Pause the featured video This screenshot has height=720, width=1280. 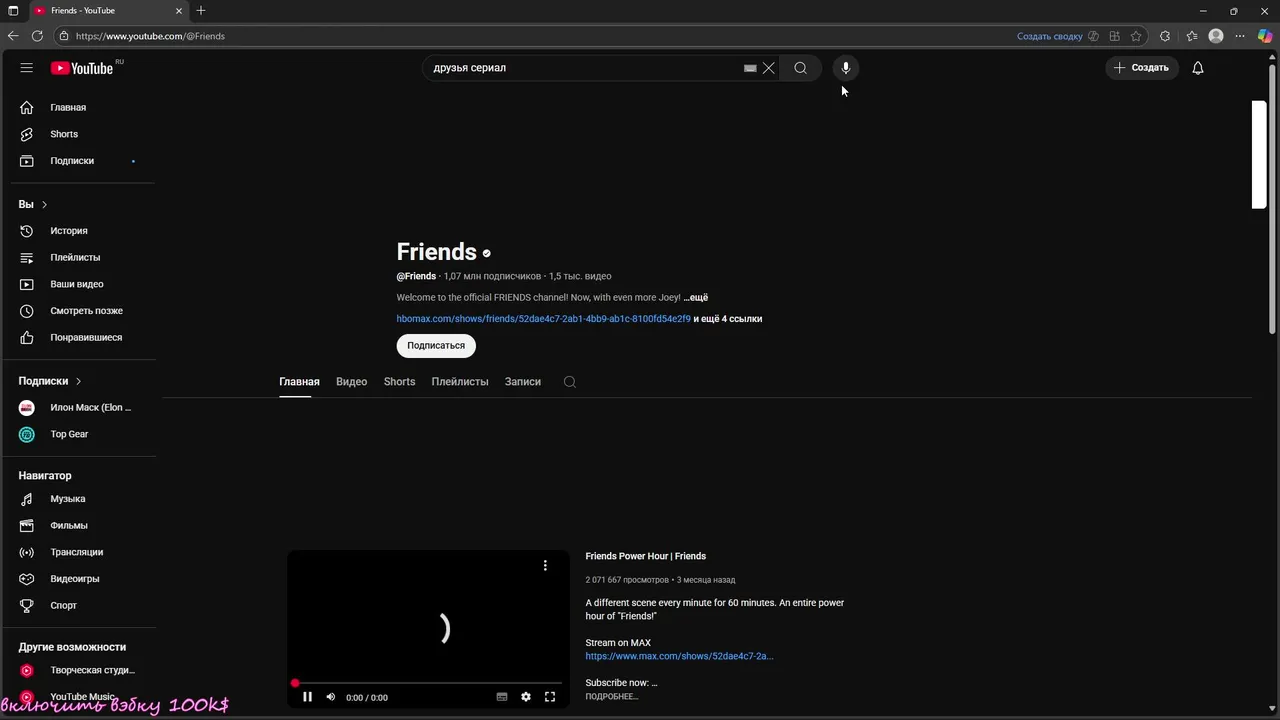[x=307, y=697]
